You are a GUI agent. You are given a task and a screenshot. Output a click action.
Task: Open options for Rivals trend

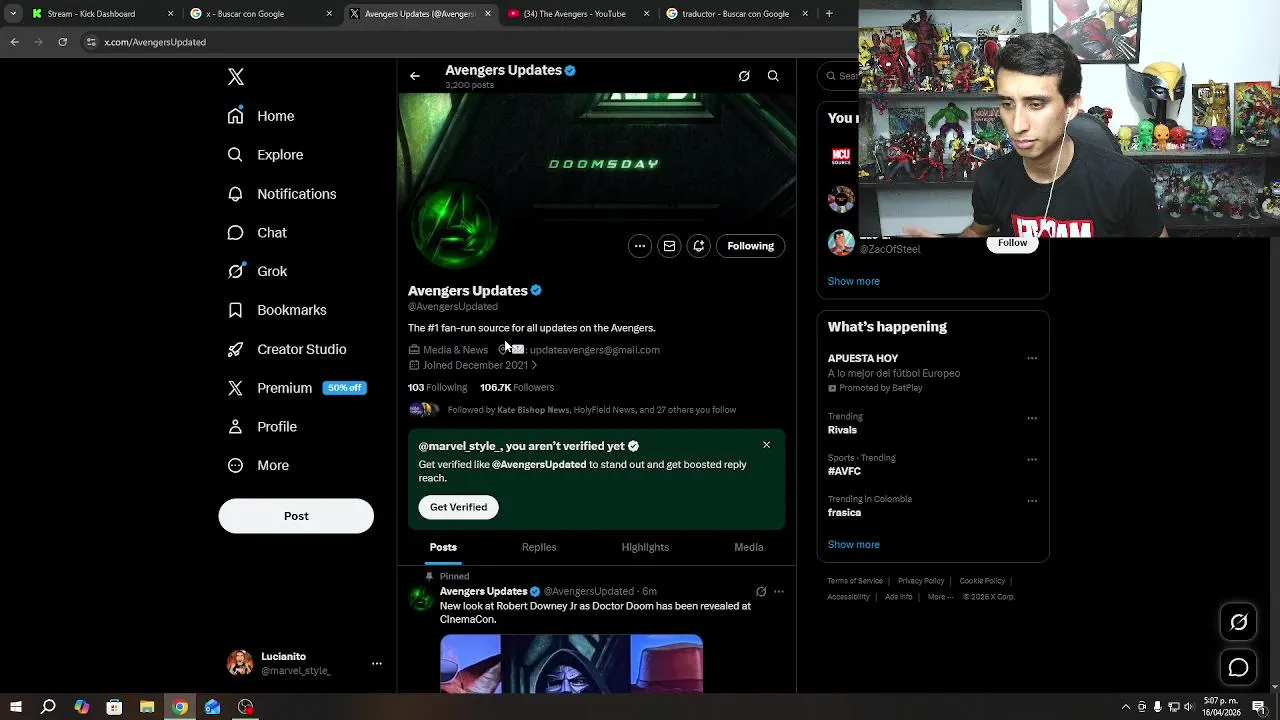1032,418
